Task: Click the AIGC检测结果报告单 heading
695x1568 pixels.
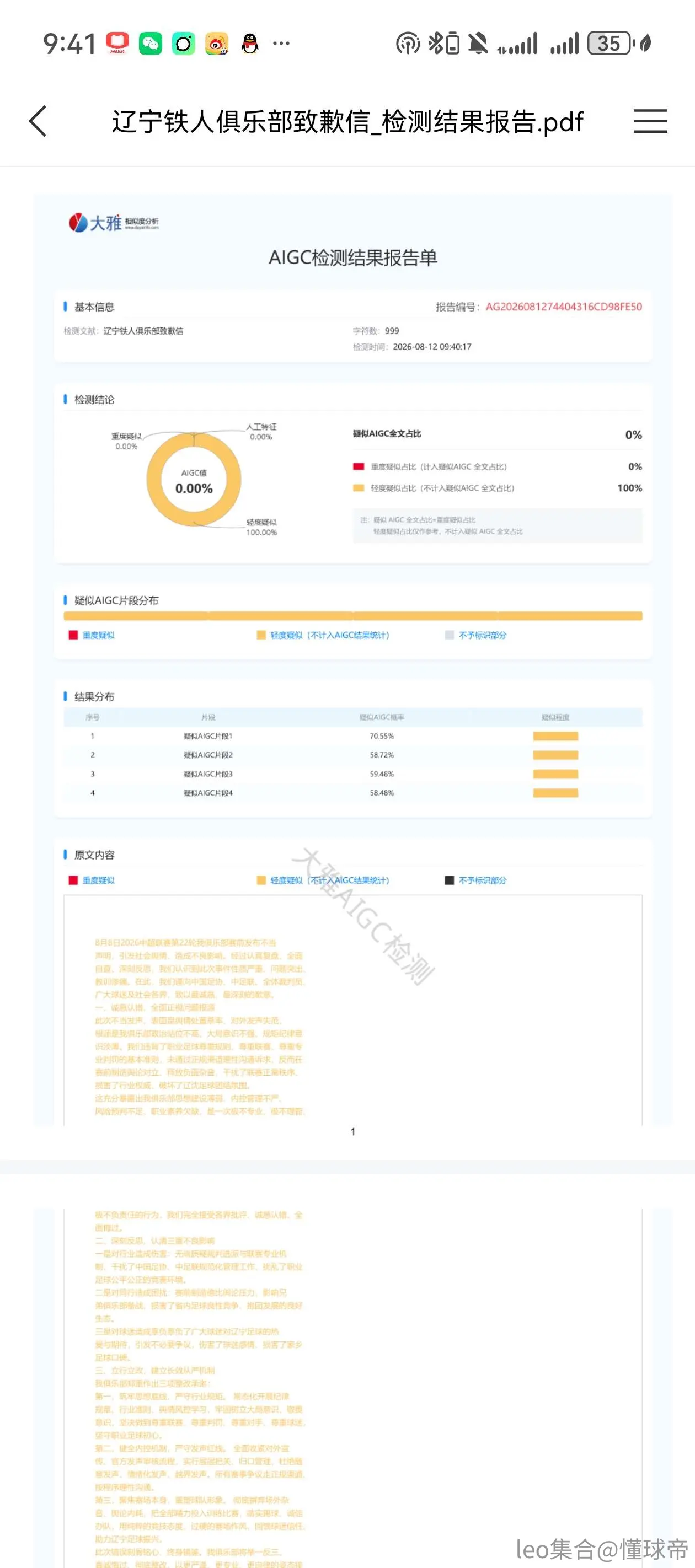Action: 352,257
